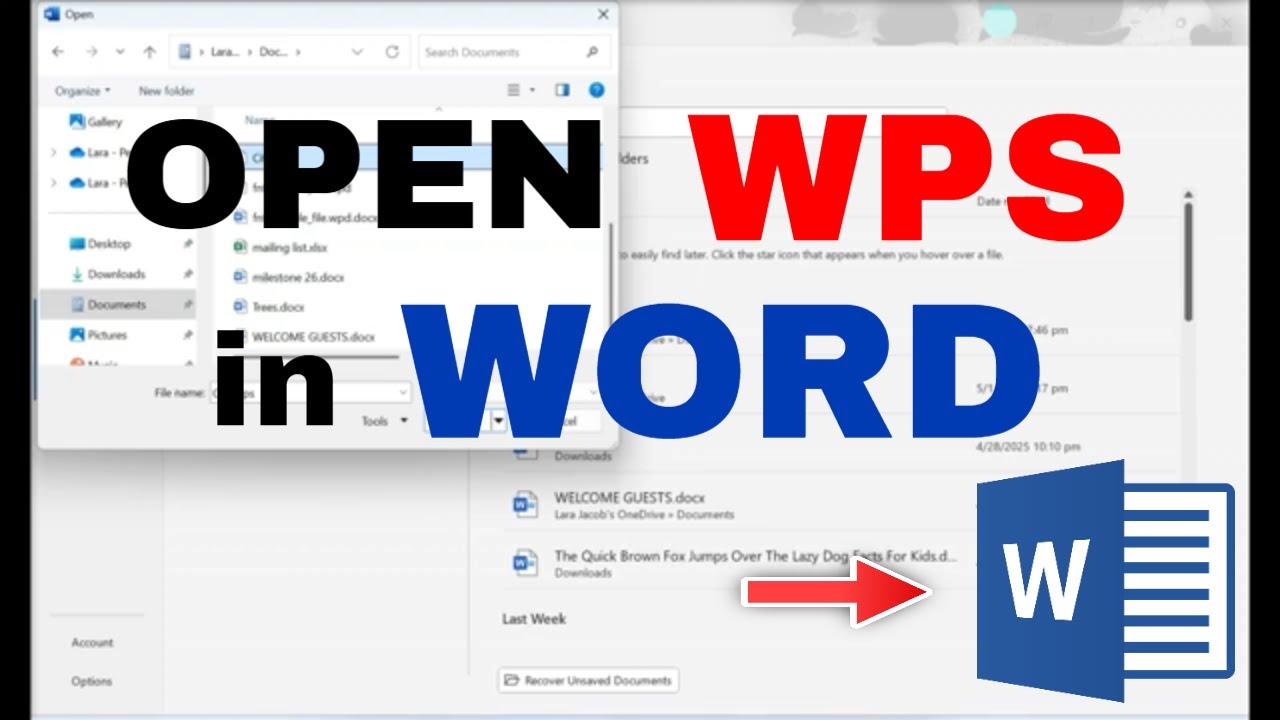Click the Word icon of Trees.docx

pos(239,307)
